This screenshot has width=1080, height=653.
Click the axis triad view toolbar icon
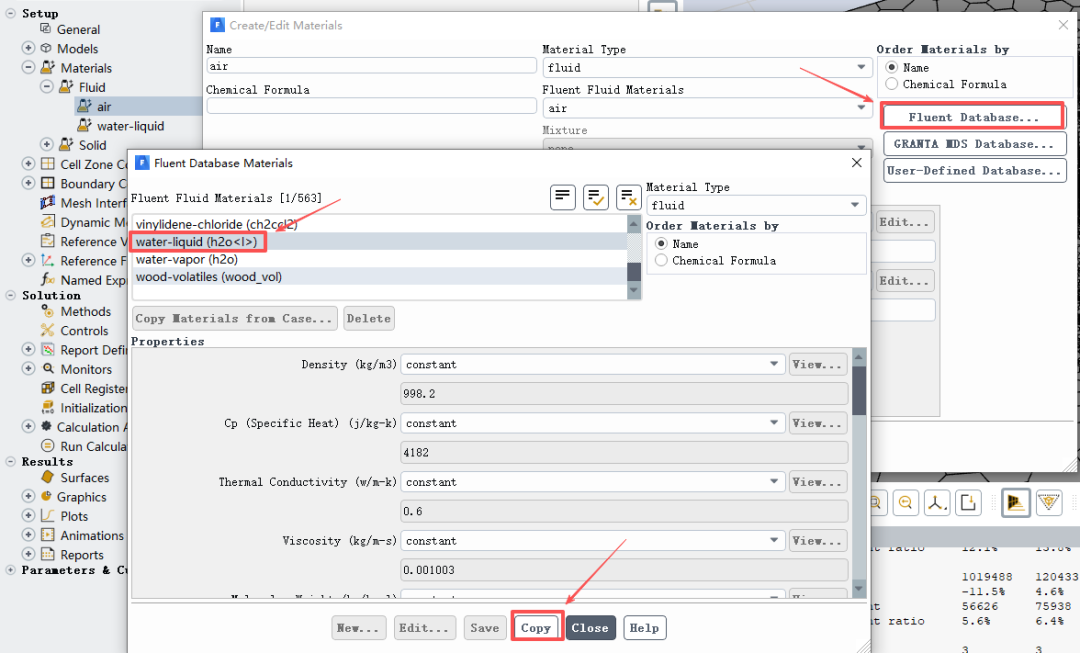pos(937,503)
